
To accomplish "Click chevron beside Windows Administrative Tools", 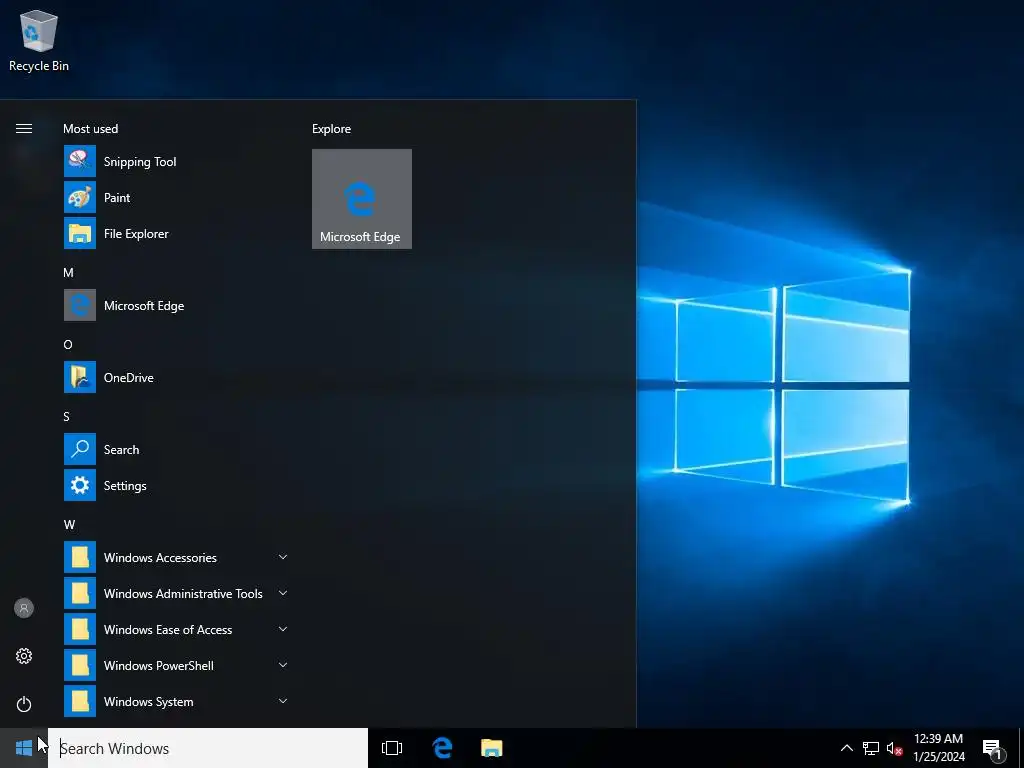I will (x=283, y=593).
